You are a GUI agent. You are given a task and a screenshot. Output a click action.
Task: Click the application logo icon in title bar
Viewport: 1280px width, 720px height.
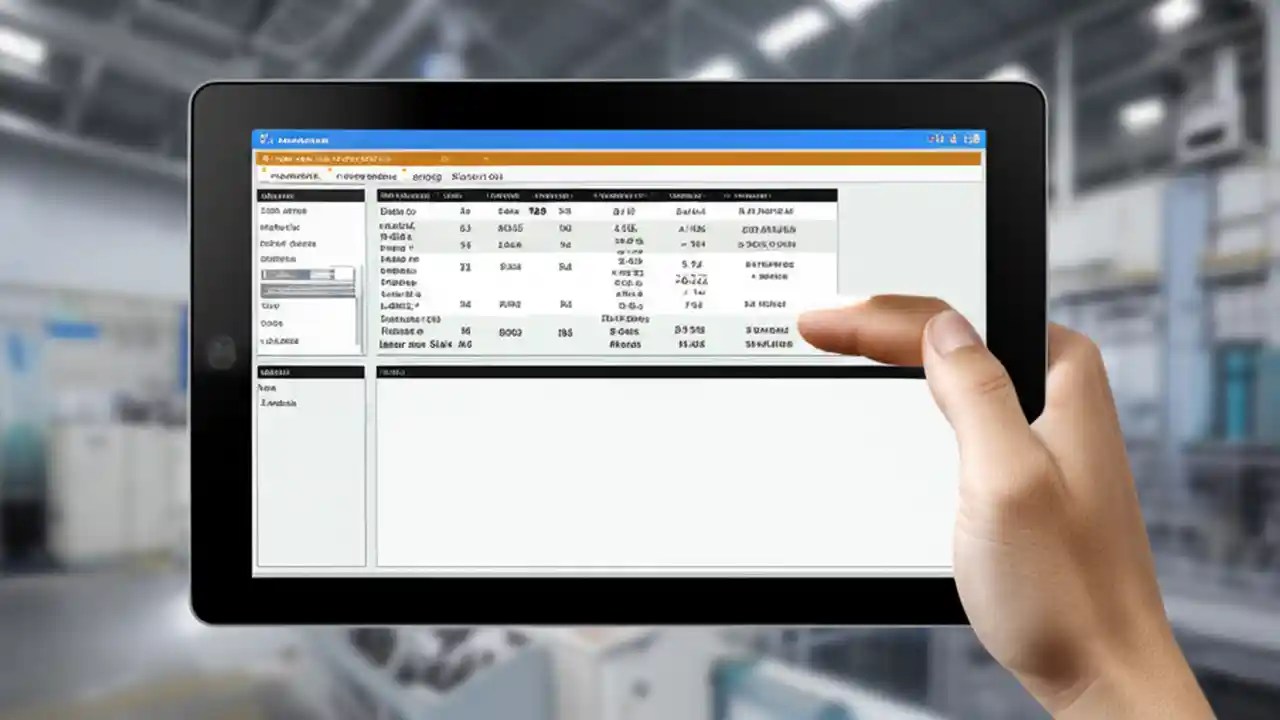coord(266,139)
